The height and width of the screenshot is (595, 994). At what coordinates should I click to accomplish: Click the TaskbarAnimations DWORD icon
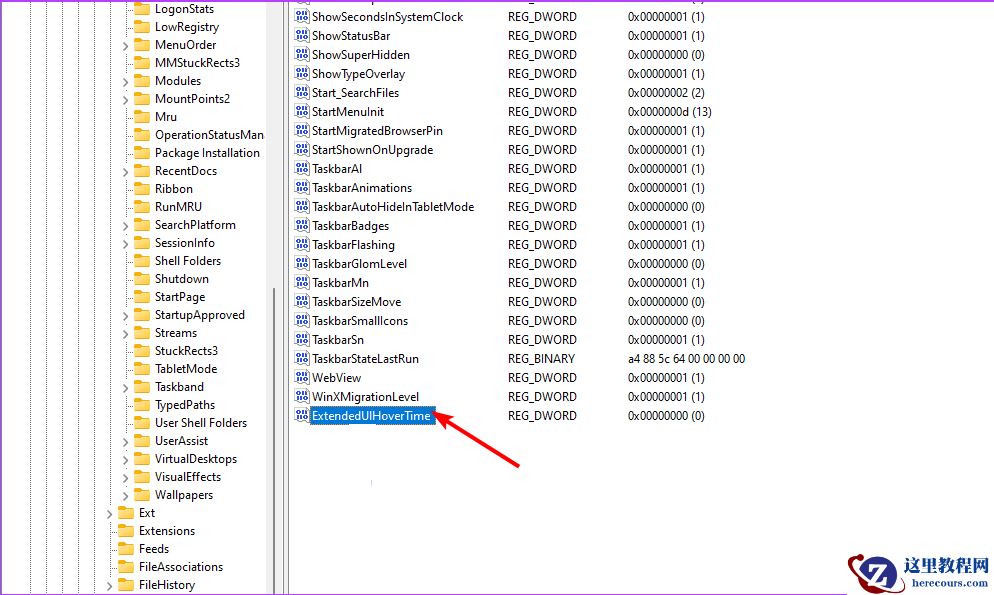[x=302, y=188]
